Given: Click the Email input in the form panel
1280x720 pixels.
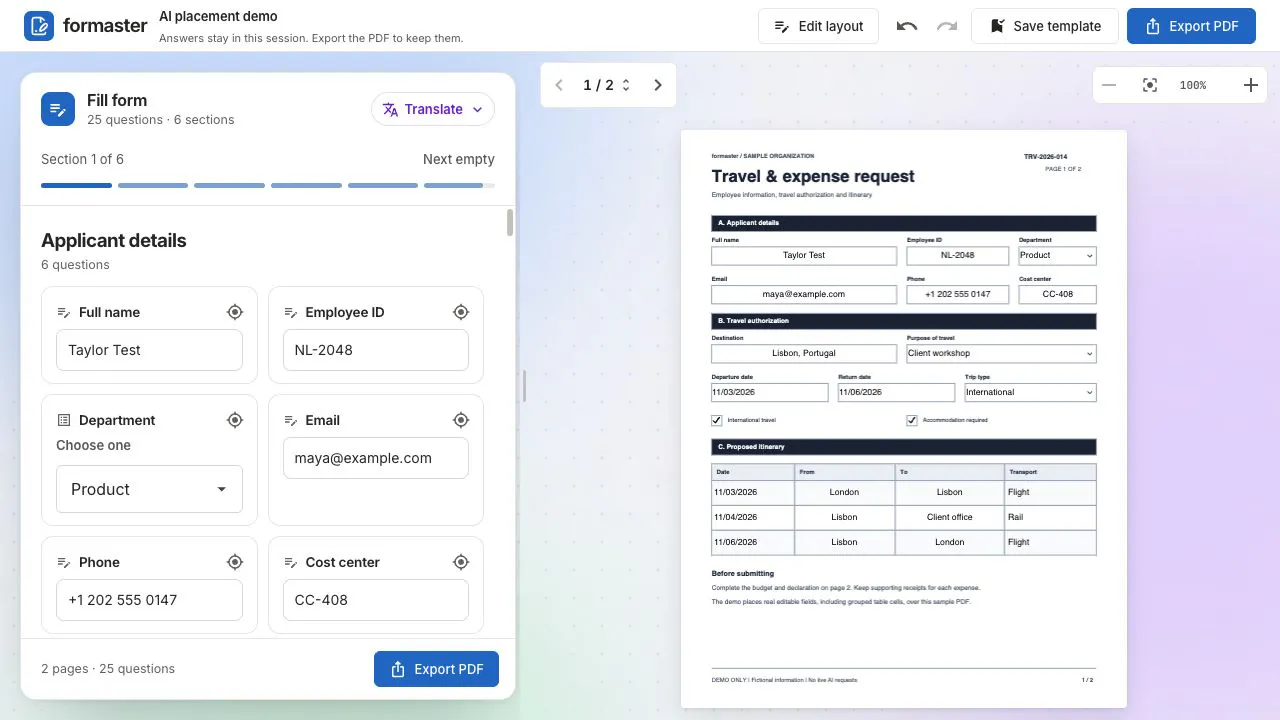Looking at the screenshot, I should point(376,458).
